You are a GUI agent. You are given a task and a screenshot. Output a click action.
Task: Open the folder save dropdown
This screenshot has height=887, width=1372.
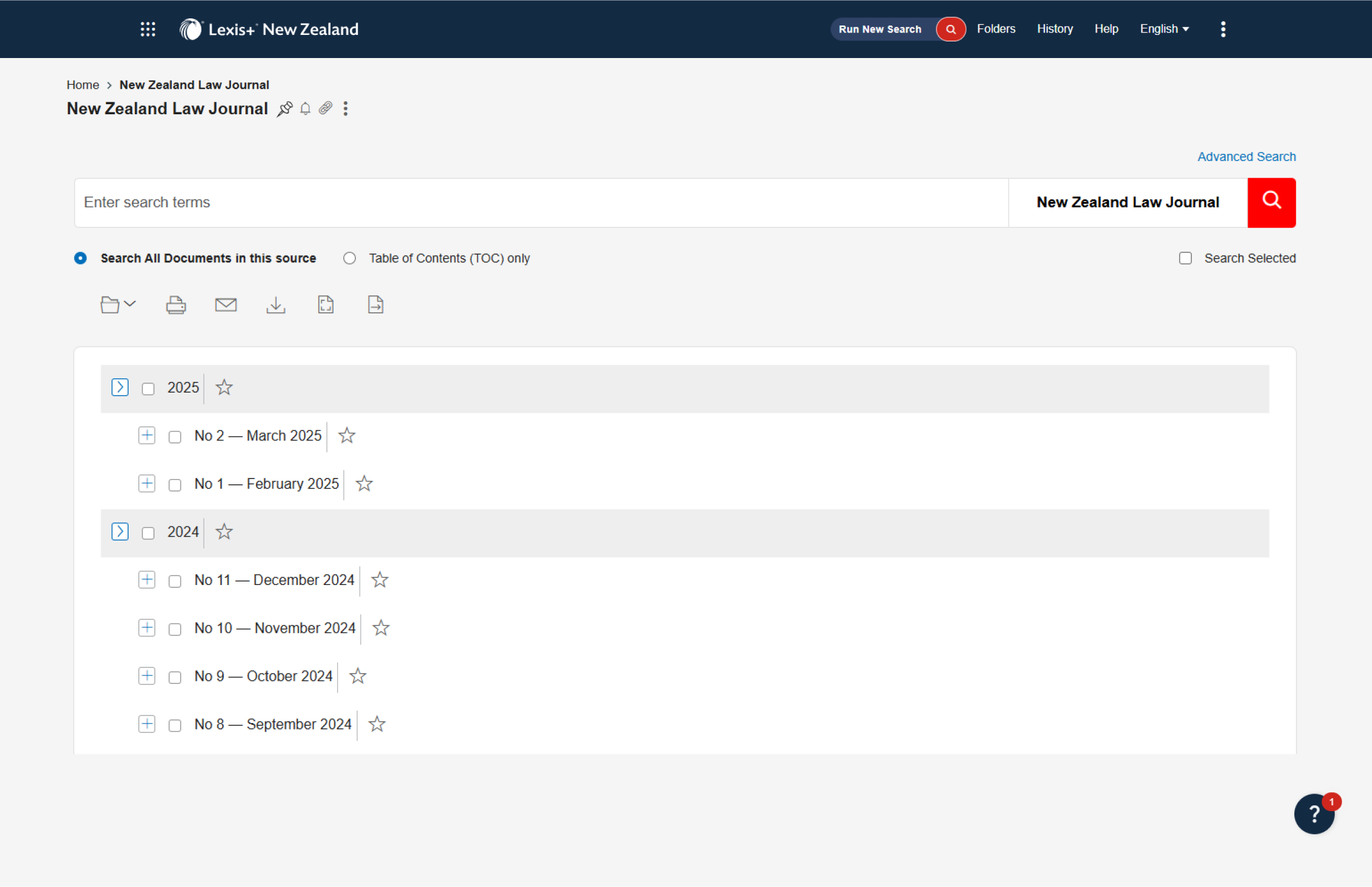click(118, 305)
